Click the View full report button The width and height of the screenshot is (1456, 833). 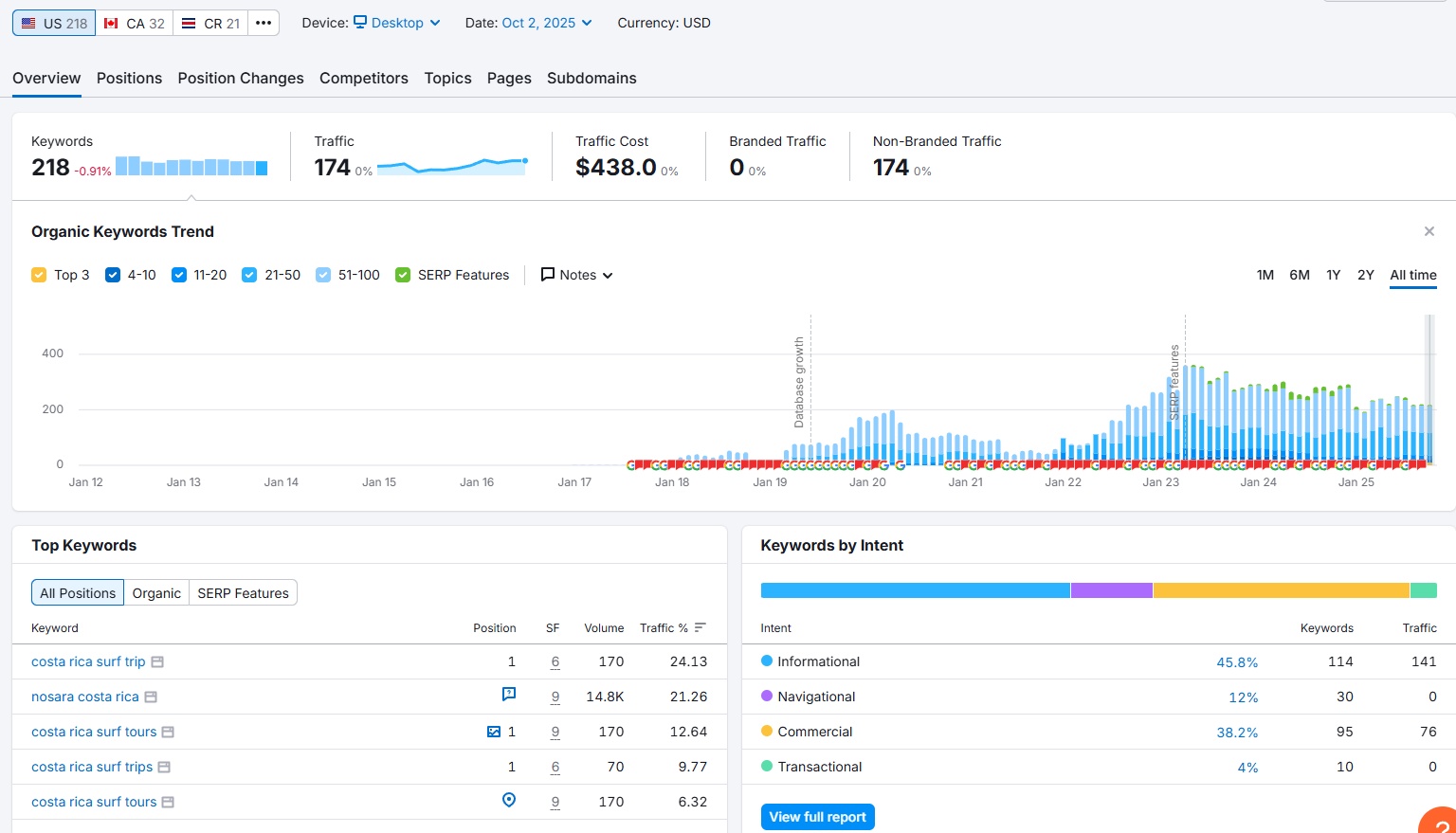click(x=817, y=817)
